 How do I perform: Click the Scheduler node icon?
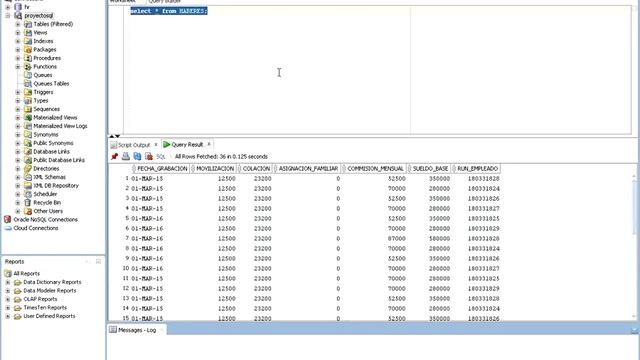[28, 194]
